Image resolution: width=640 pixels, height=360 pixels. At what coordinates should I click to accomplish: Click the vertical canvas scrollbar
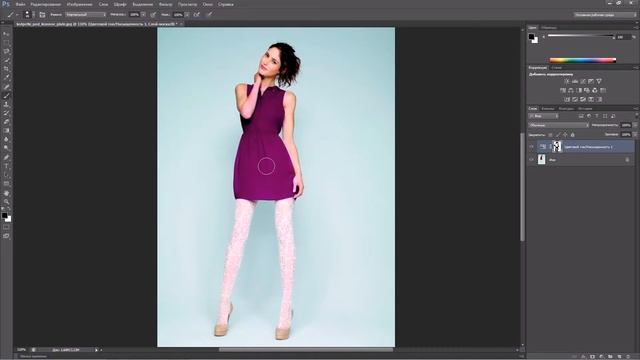(522, 187)
